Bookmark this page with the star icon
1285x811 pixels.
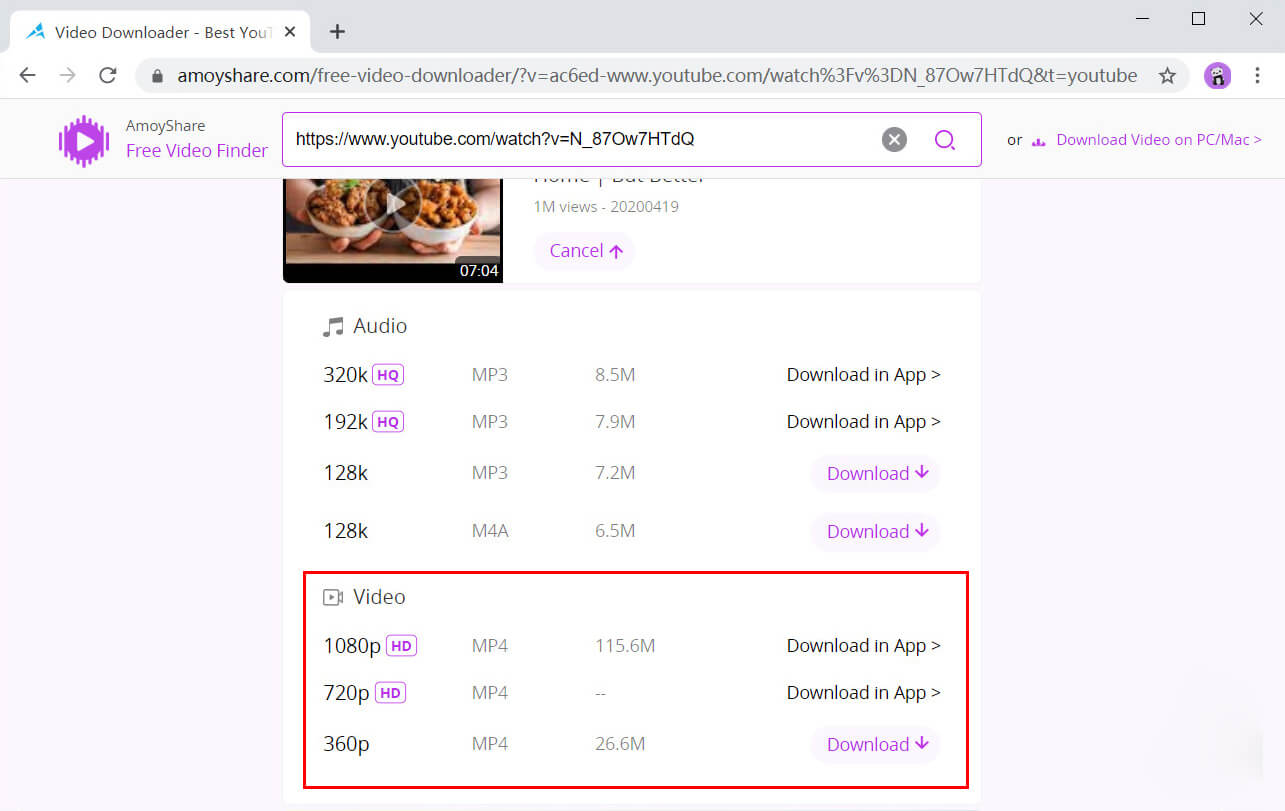tap(1167, 75)
